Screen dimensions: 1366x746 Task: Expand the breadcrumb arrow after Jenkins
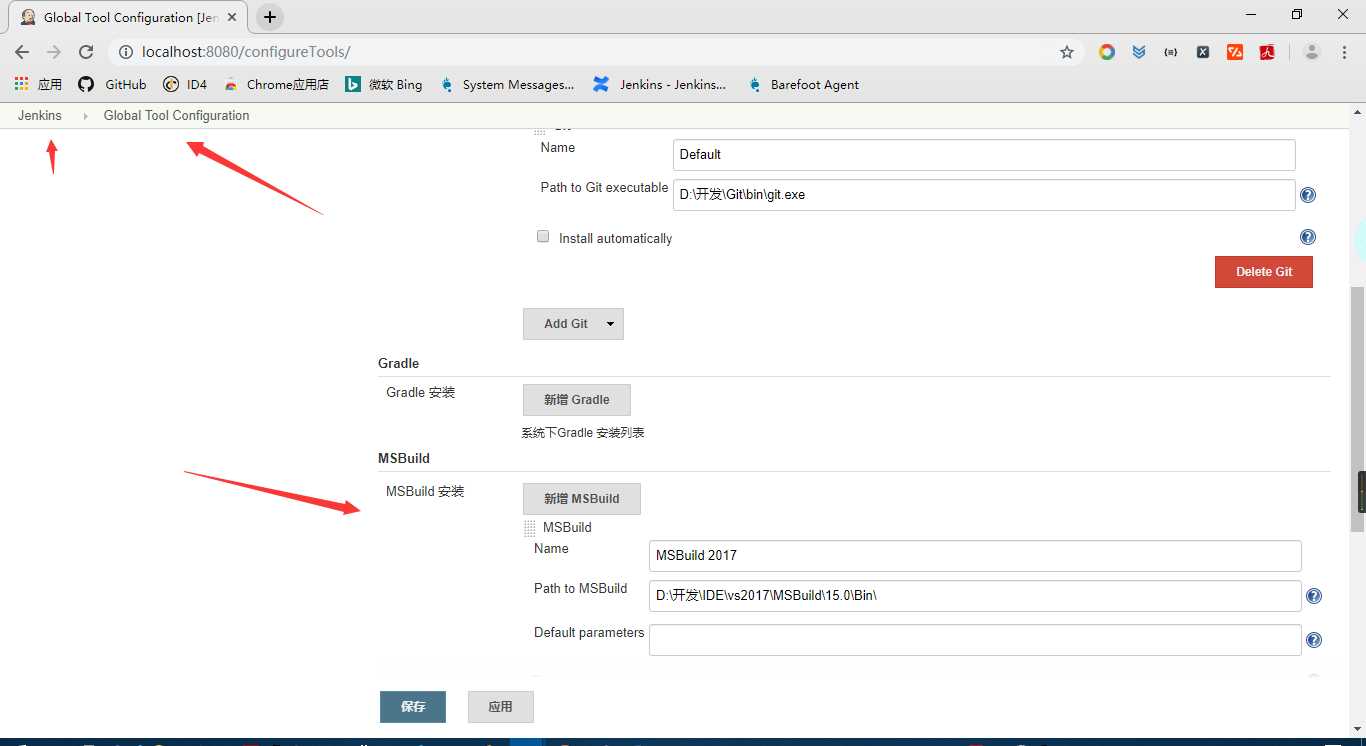click(x=85, y=116)
